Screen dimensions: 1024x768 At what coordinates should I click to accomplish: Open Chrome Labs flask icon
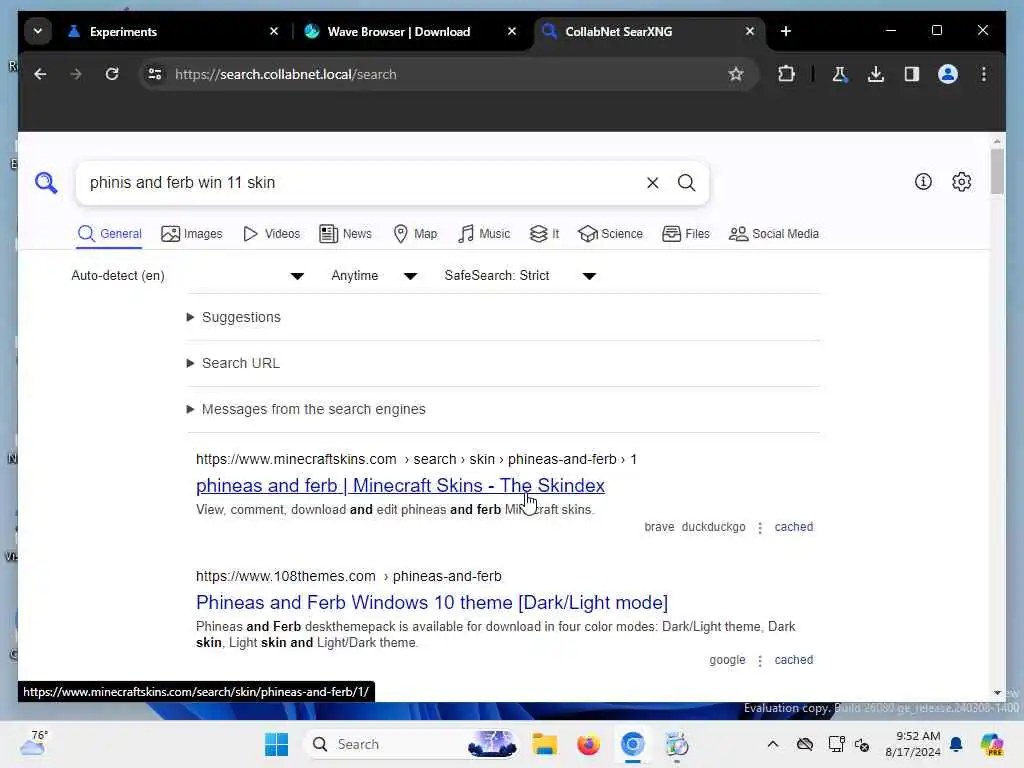coord(840,74)
